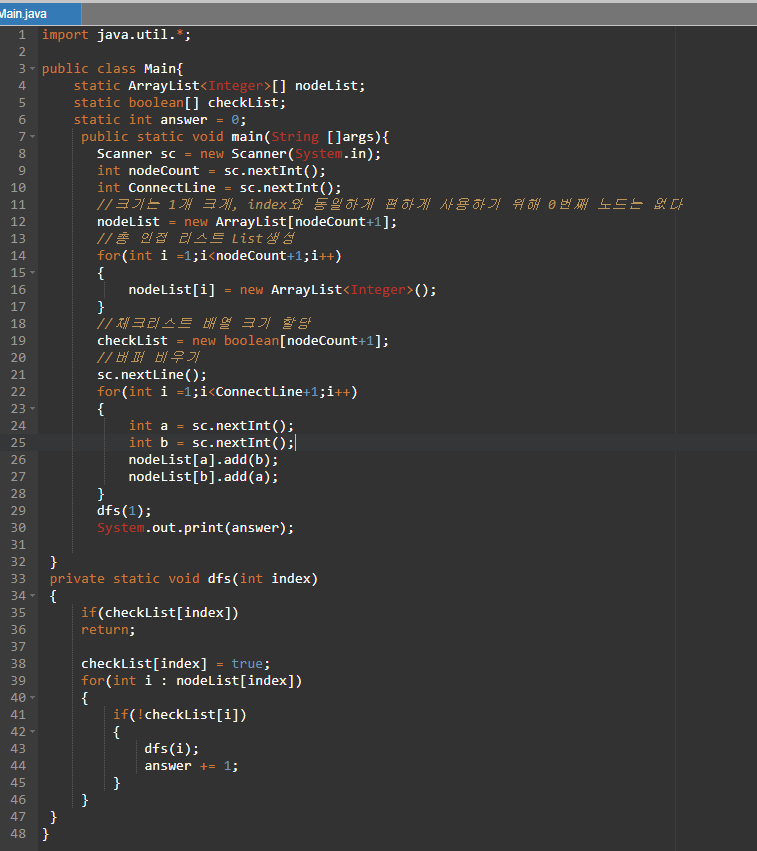The width and height of the screenshot is (757, 851).
Task: Click 'for(int i : nodeList[index])' line
Action: pos(191,681)
